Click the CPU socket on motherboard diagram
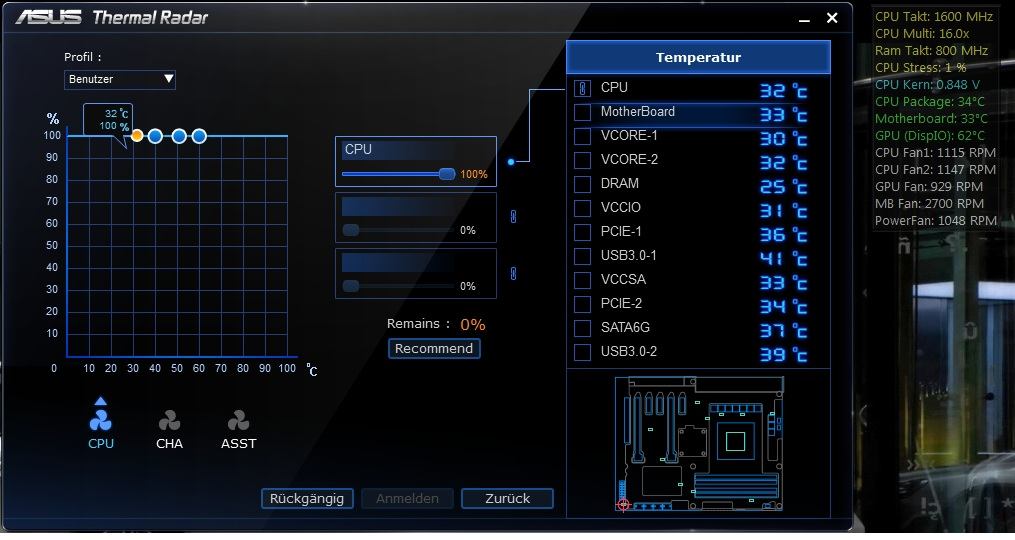This screenshot has width=1015, height=540. click(735, 441)
